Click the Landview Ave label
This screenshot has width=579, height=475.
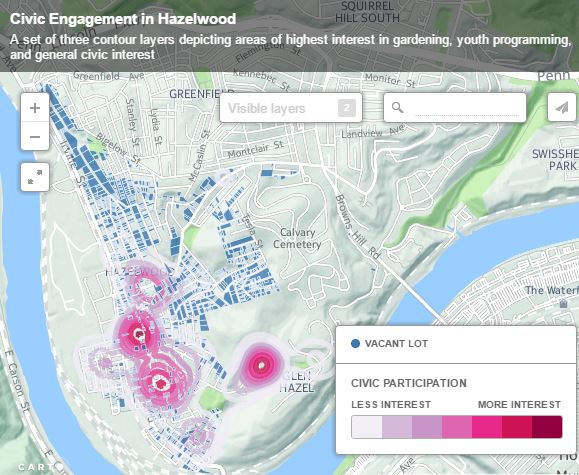[373, 130]
